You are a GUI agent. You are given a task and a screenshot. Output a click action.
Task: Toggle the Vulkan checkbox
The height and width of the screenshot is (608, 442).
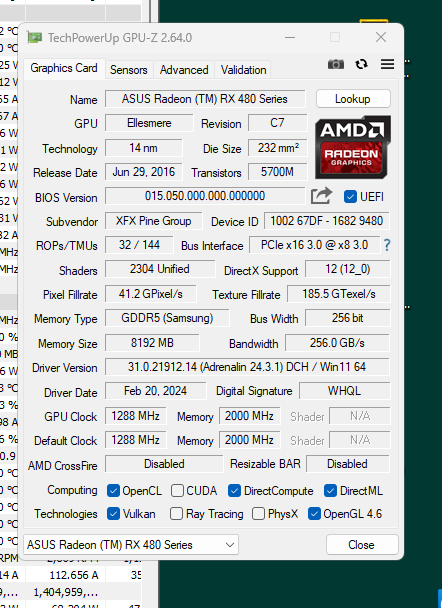pos(113,514)
